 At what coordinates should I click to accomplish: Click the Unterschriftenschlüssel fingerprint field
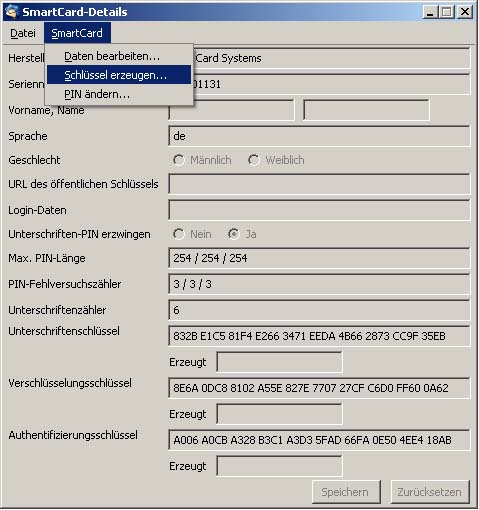[319, 336]
